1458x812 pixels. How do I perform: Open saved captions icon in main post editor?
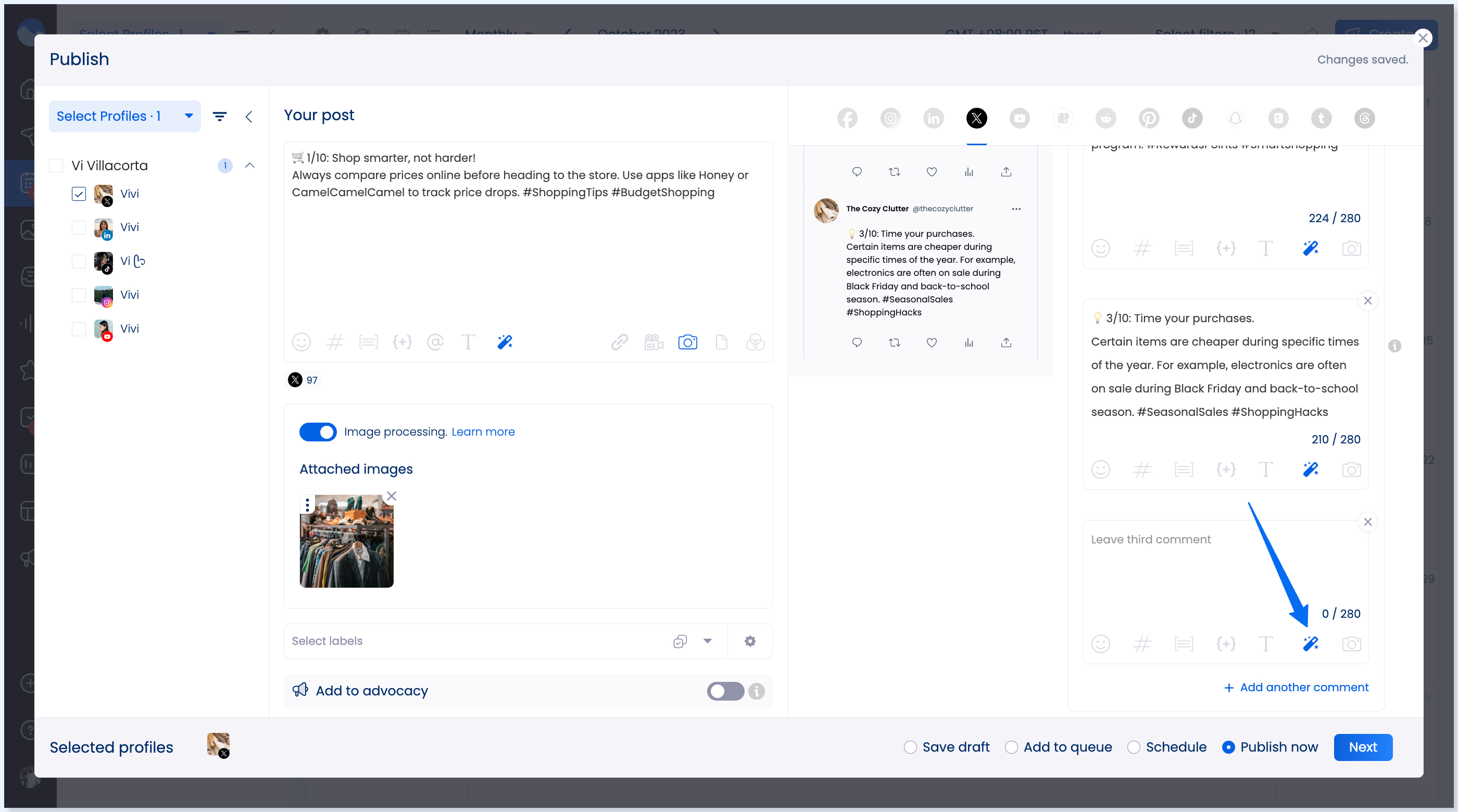coord(369,342)
